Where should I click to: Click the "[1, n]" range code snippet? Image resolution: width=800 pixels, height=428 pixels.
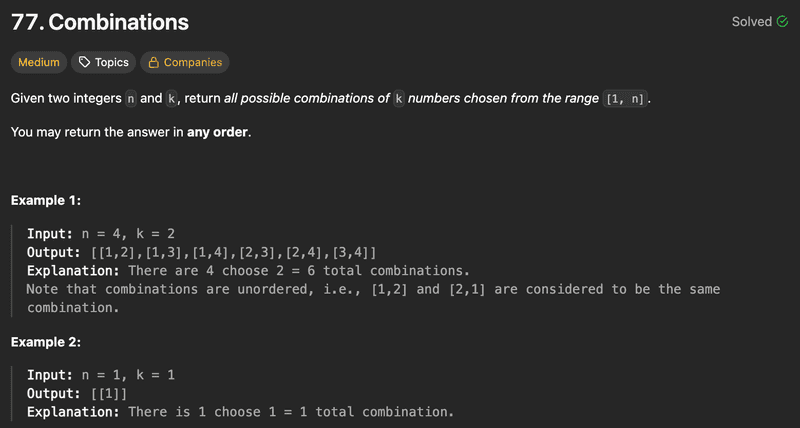626,99
